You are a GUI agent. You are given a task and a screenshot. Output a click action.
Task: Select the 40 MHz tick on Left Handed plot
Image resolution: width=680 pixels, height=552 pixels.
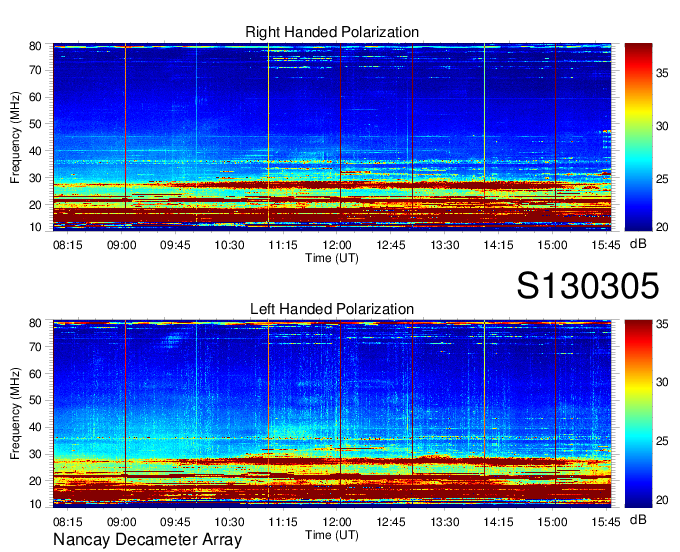tap(35, 427)
